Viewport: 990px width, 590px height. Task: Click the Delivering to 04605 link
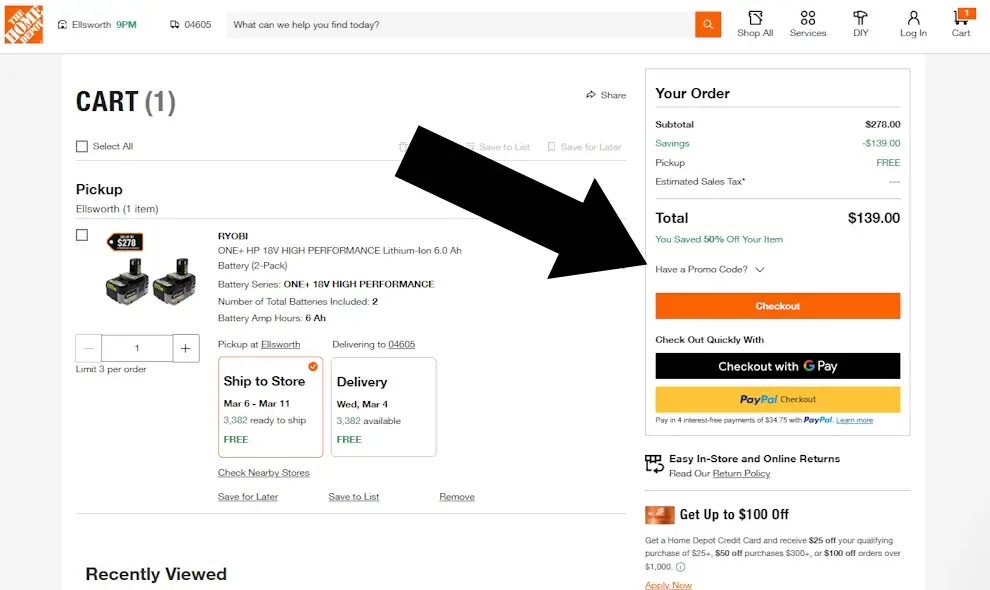tap(402, 344)
